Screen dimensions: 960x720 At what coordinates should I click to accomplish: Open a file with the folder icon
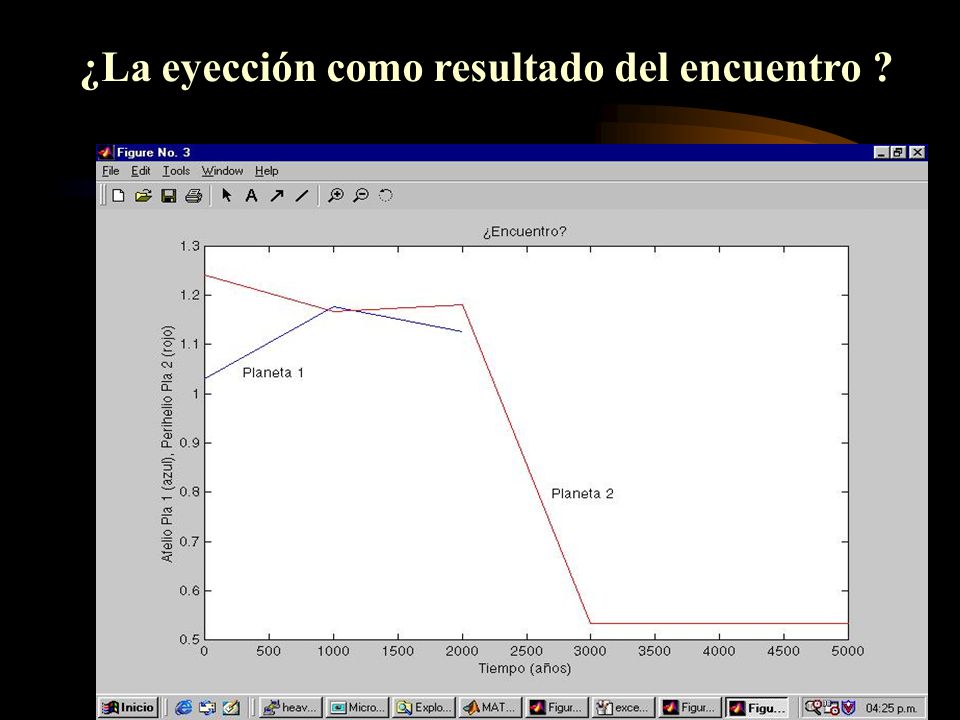click(x=143, y=196)
